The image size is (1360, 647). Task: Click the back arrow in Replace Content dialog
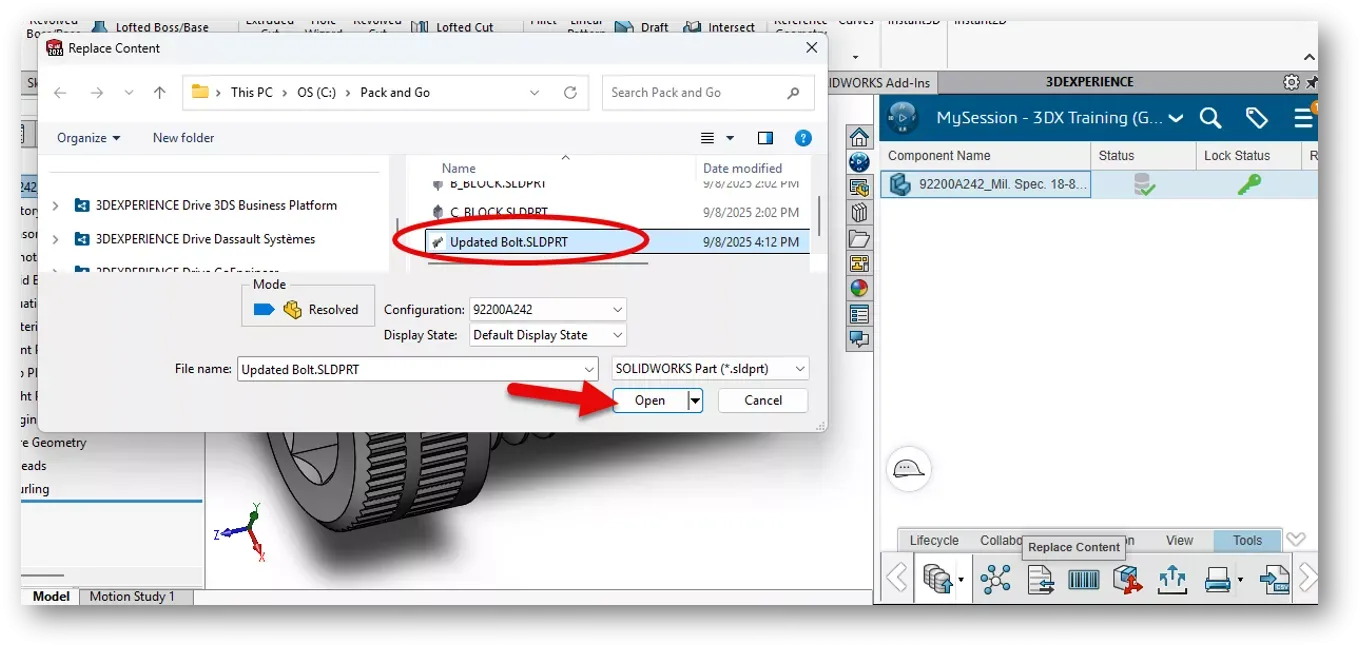(x=60, y=92)
